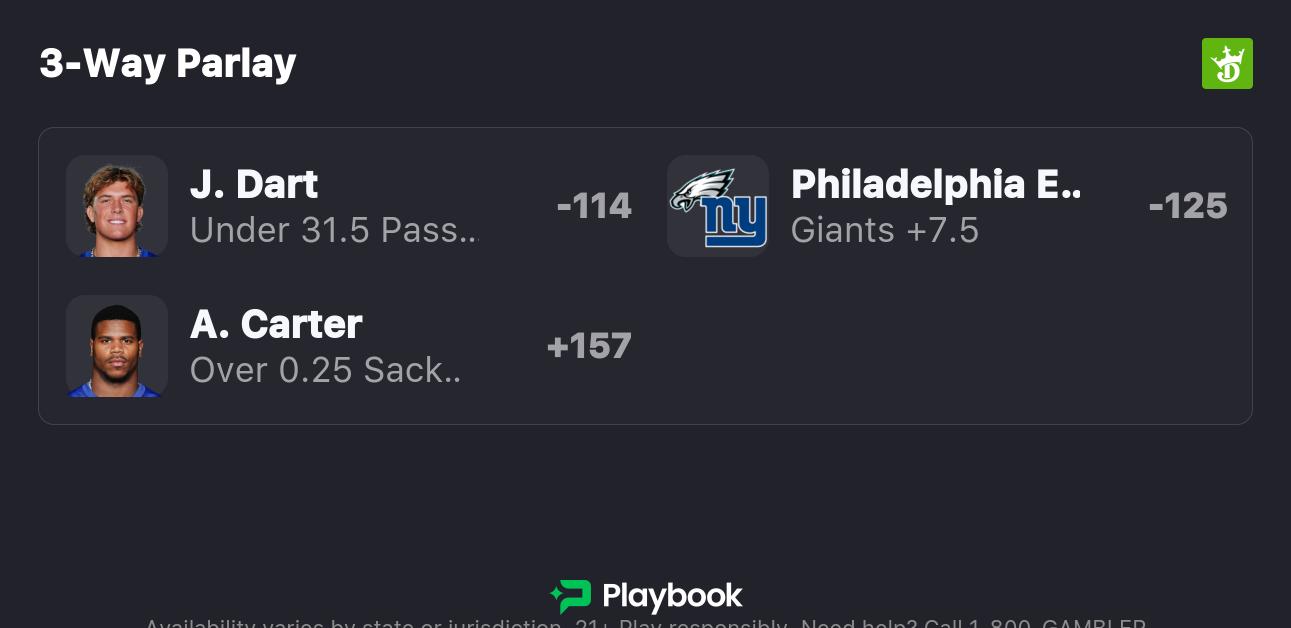Click the -125 odds for Giants spread
This screenshot has height=628, width=1291.
pos(1188,206)
